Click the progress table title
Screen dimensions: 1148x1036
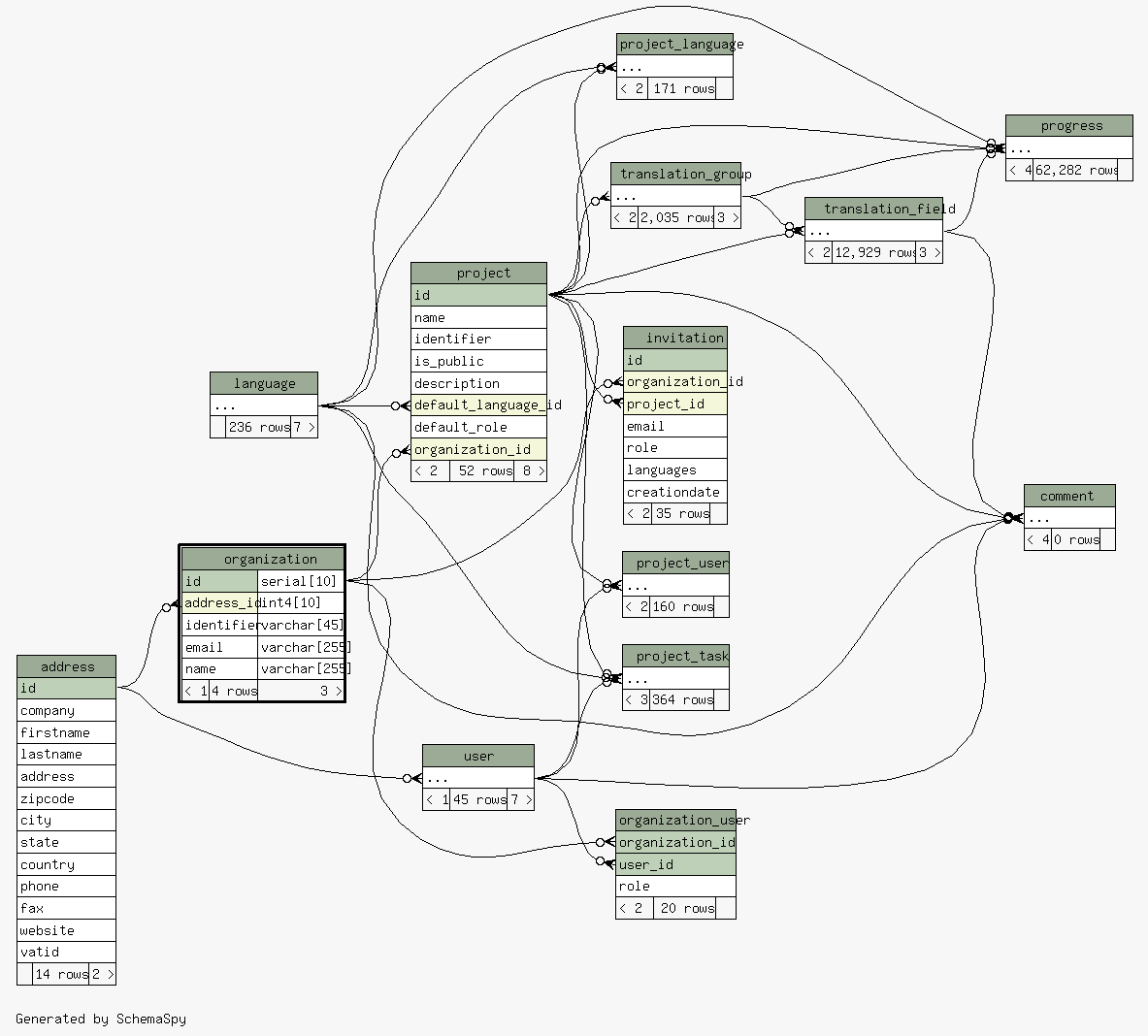pyautogui.click(x=1068, y=126)
